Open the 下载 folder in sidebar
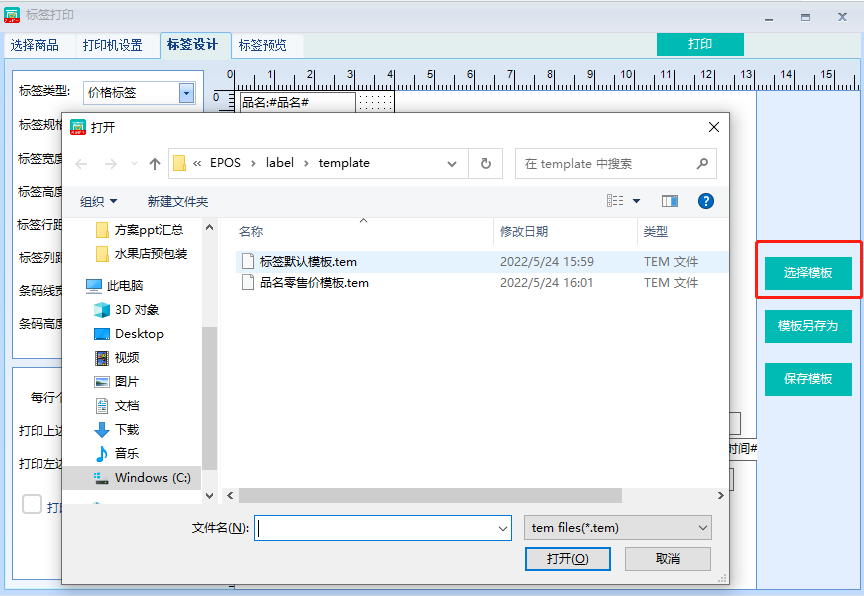 [127, 429]
